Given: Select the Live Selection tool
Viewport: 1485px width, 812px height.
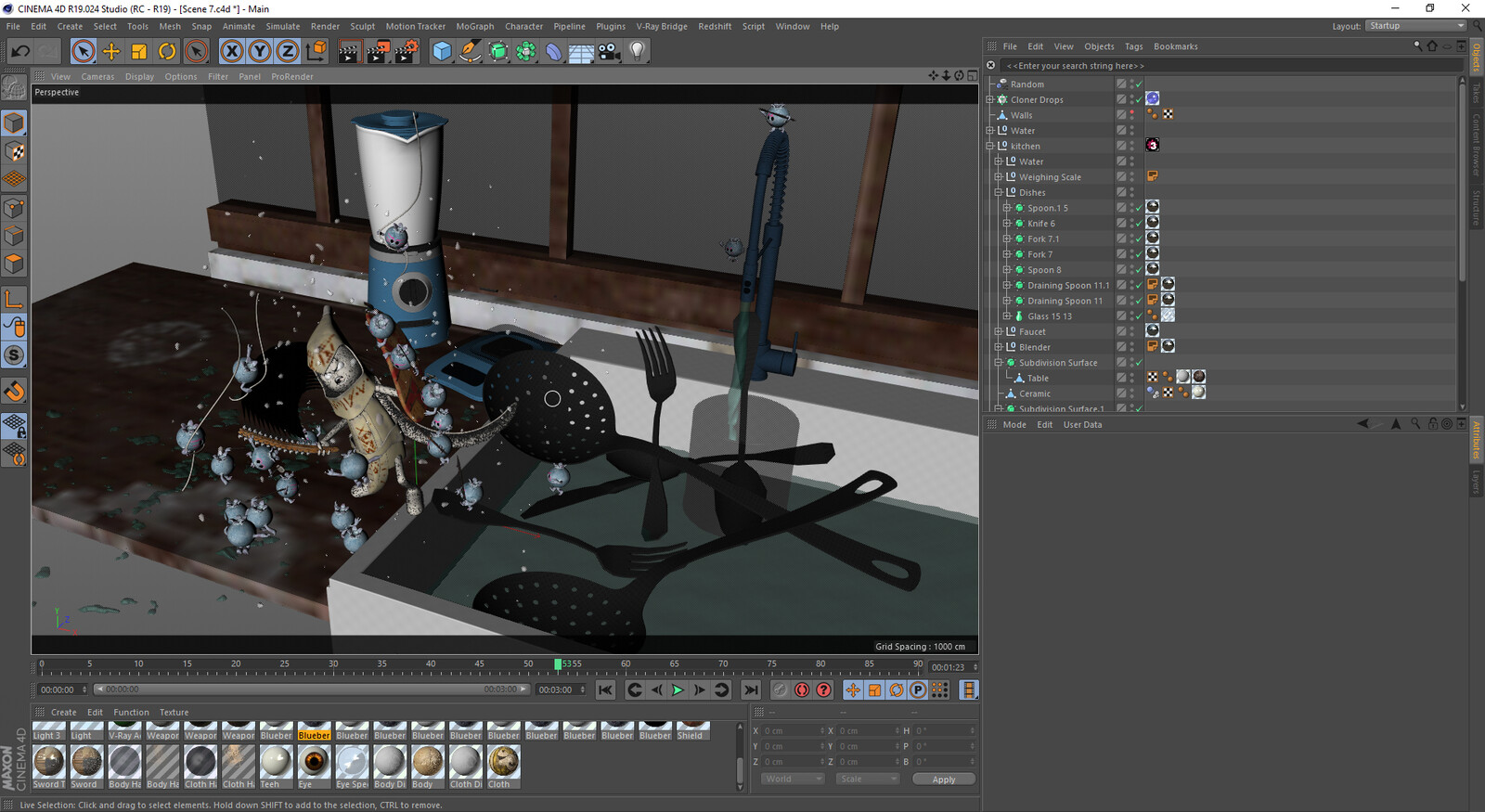Looking at the screenshot, I should click(83, 51).
